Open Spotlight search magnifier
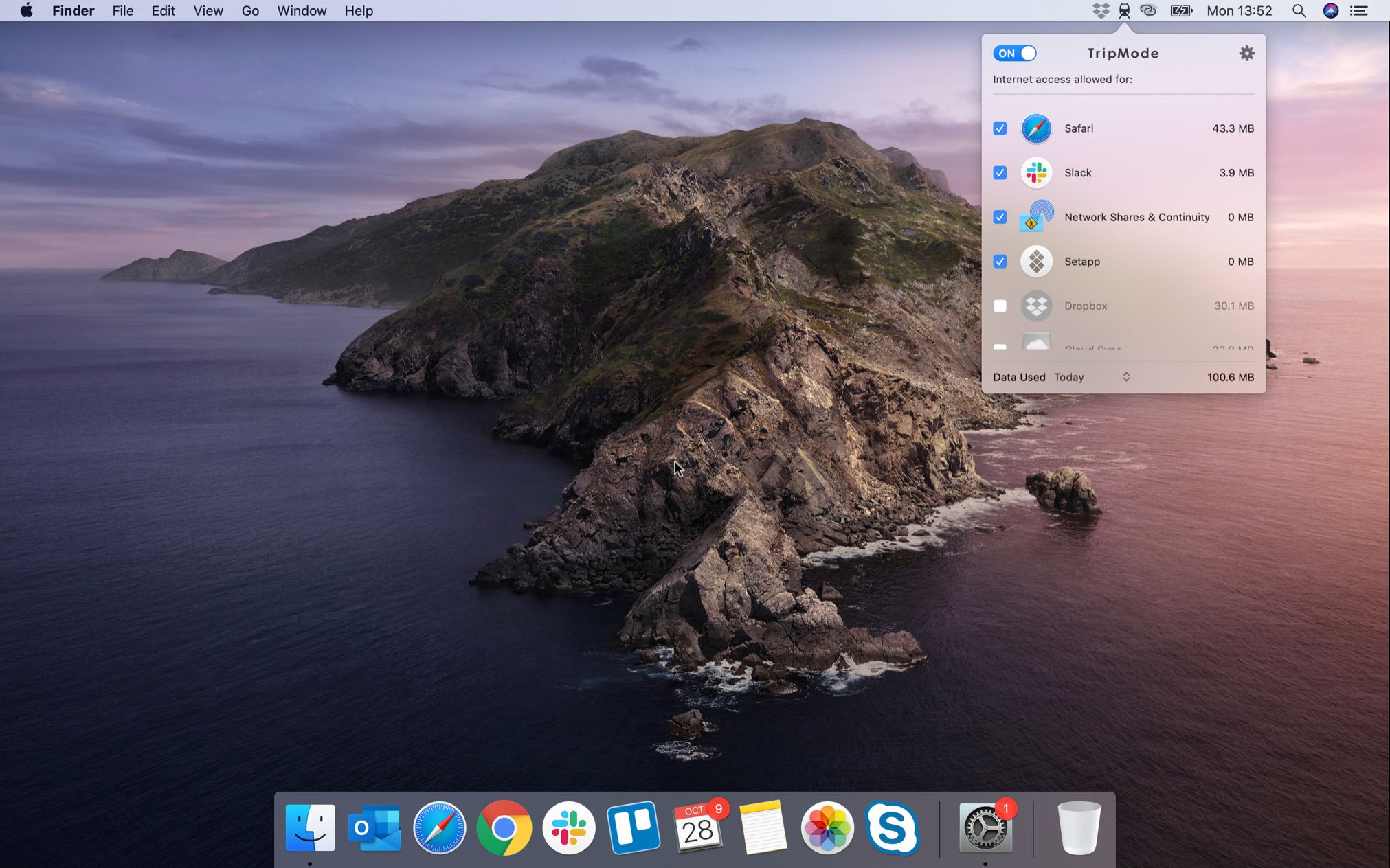The height and width of the screenshot is (868, 1390). coord(1299,10)
